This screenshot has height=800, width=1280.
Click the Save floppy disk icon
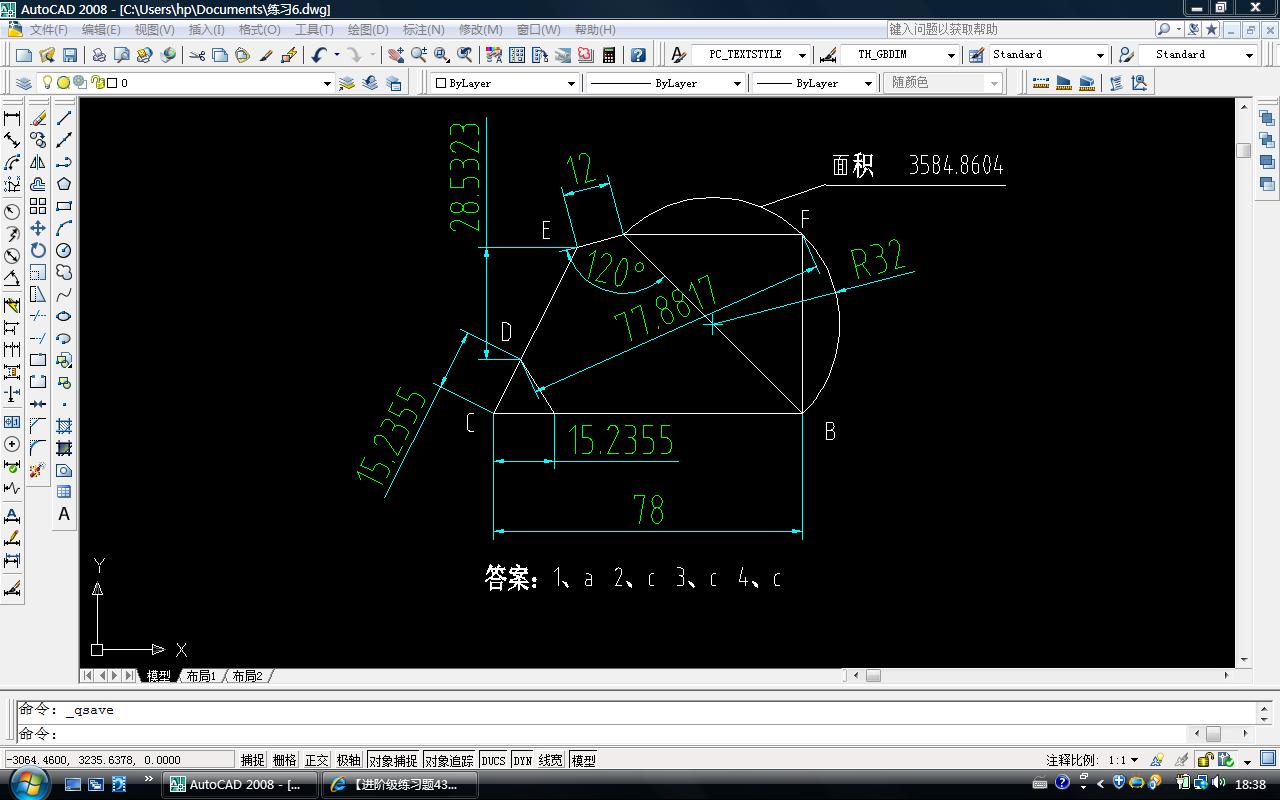70,55
